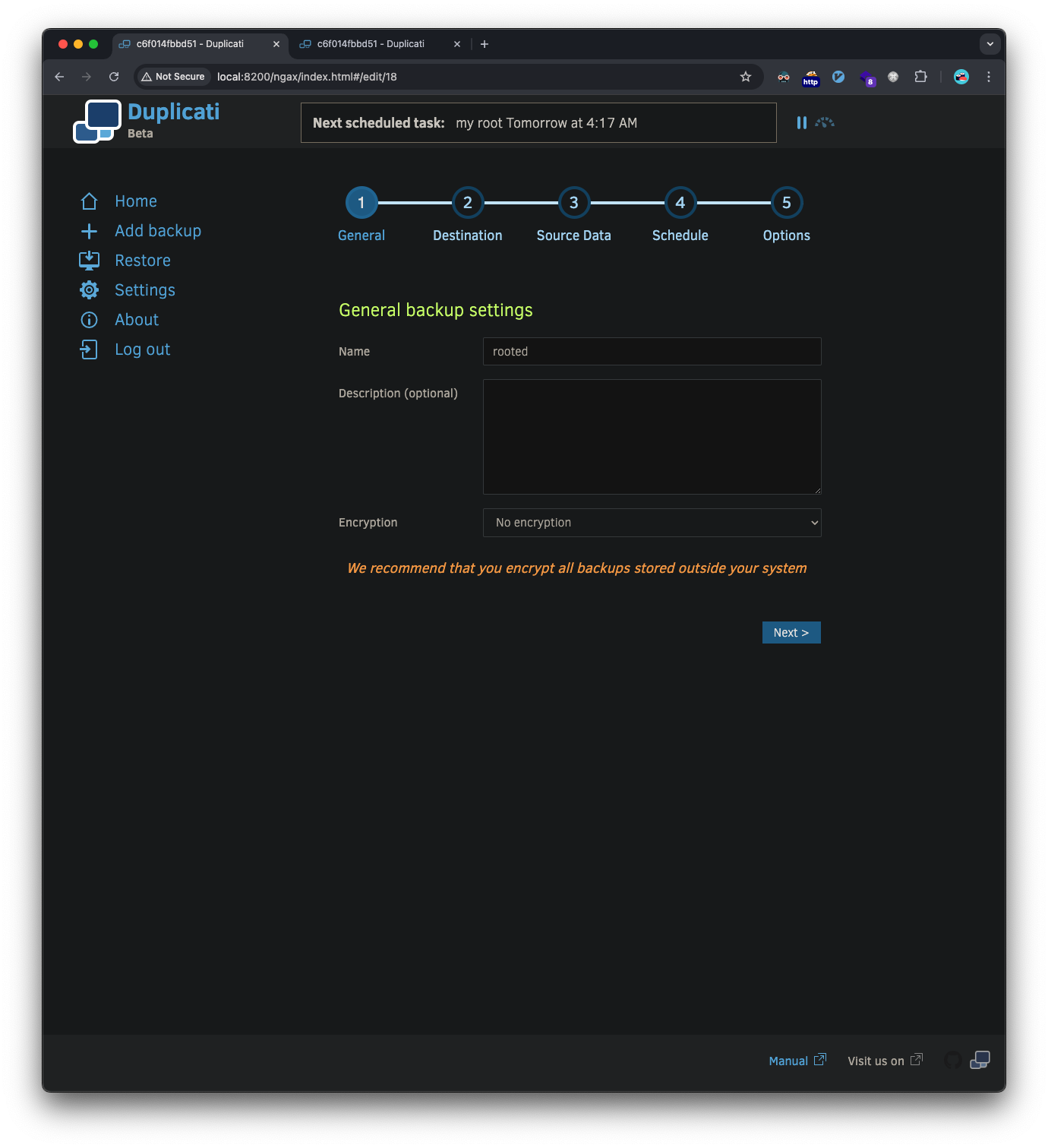Click the throttle speed gauge icon
The width and height of the screenshot is (1048, 1148).
coord(825,122)
